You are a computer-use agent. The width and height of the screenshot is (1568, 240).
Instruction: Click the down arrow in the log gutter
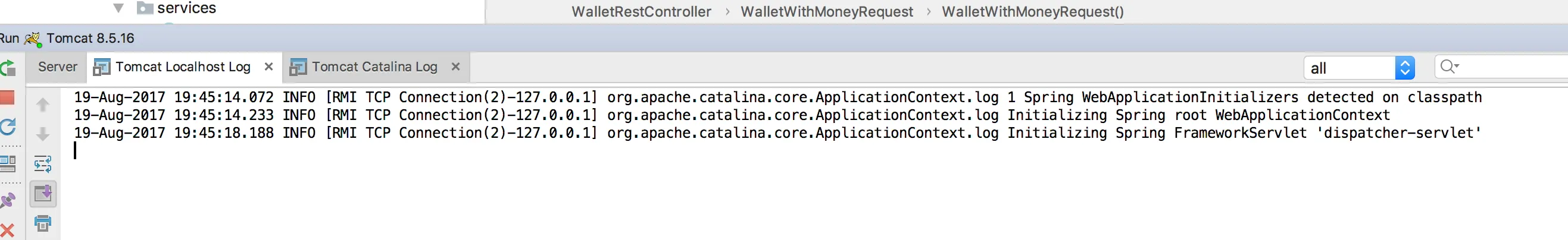43,134
